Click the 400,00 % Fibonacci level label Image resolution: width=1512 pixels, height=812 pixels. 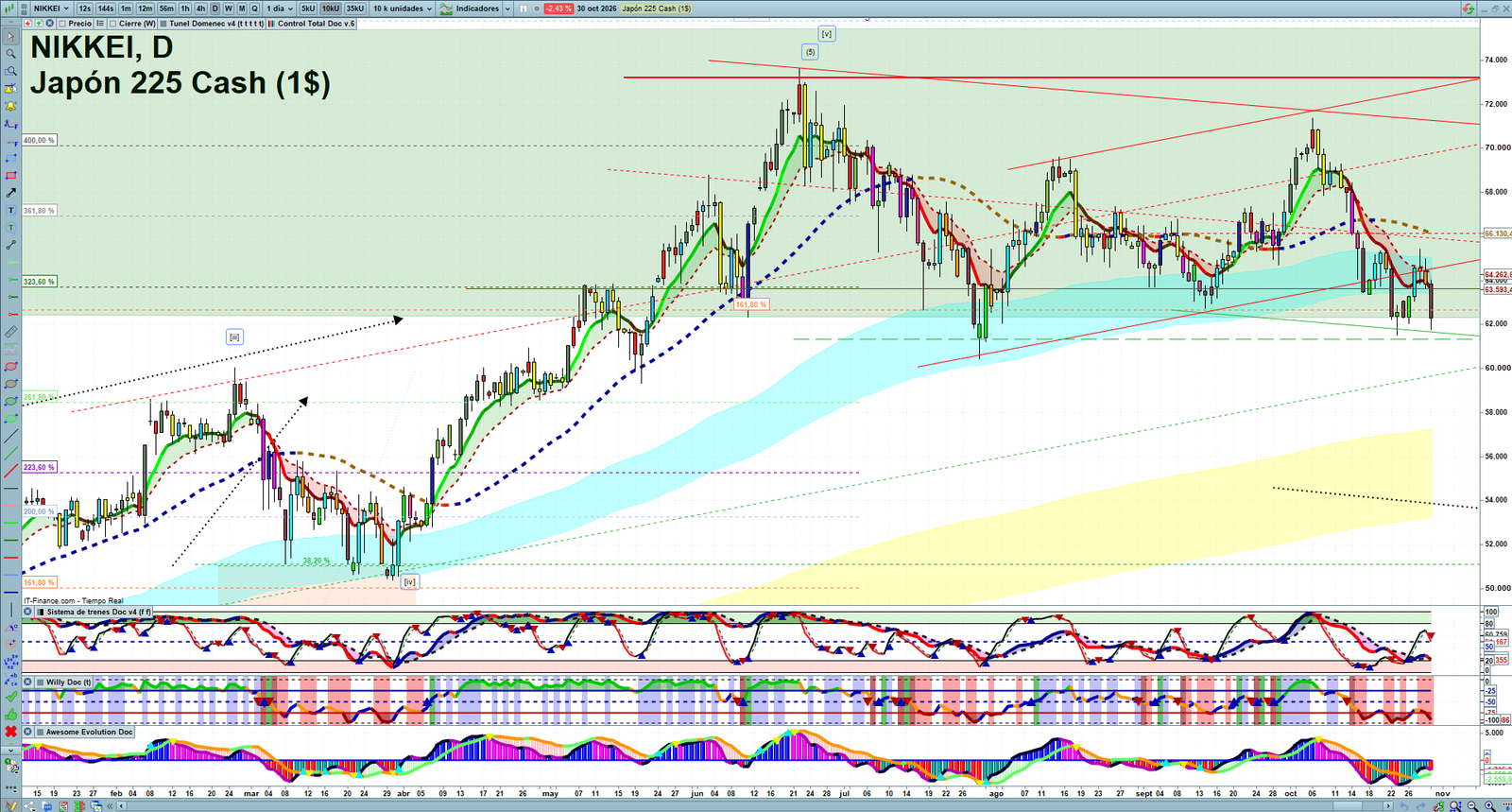[40, 140]
